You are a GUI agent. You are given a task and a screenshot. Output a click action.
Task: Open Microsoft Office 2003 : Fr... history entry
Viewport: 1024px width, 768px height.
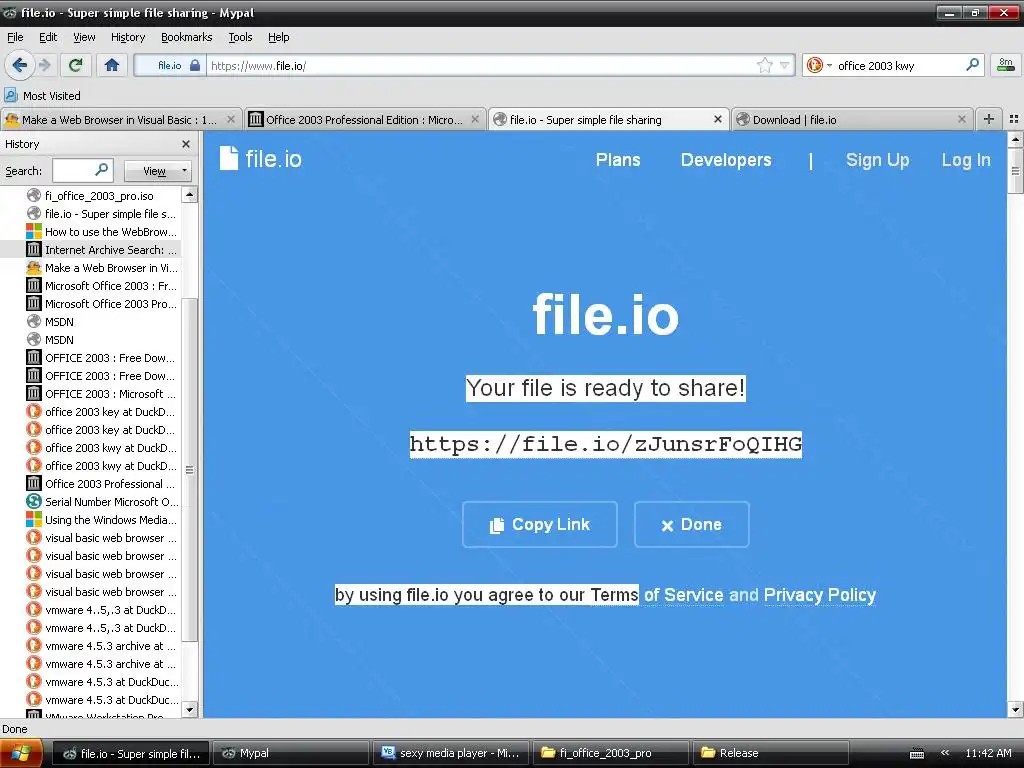tap(90, 286)
